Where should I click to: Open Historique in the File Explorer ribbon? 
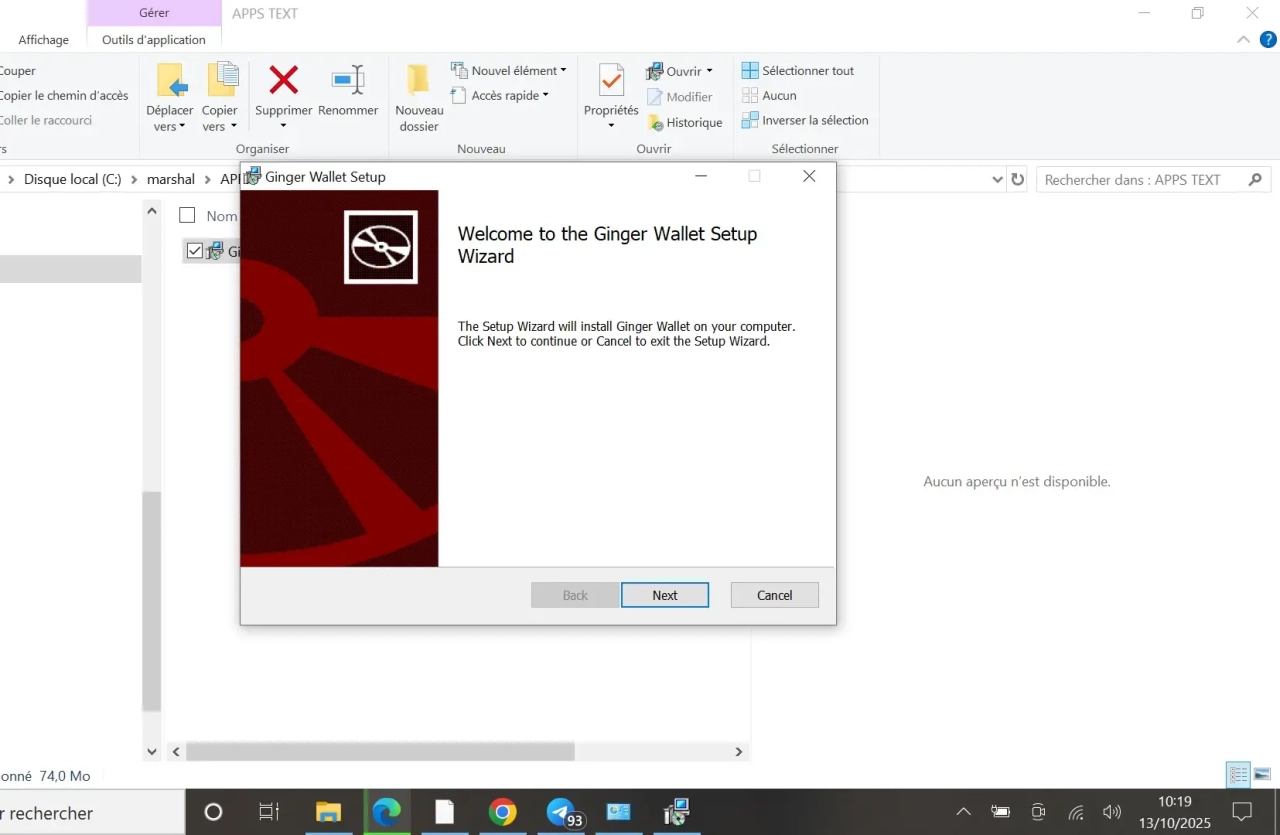(x=685, y=122)
